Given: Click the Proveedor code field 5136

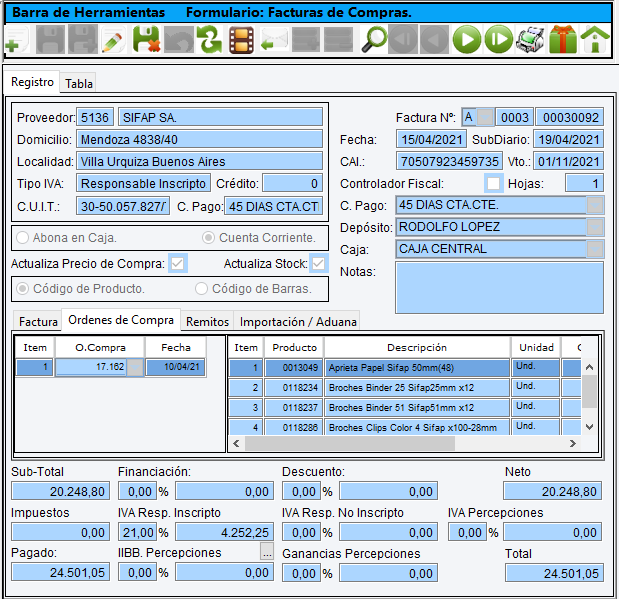Looking at the screenshot, I should tap(95, 117).
